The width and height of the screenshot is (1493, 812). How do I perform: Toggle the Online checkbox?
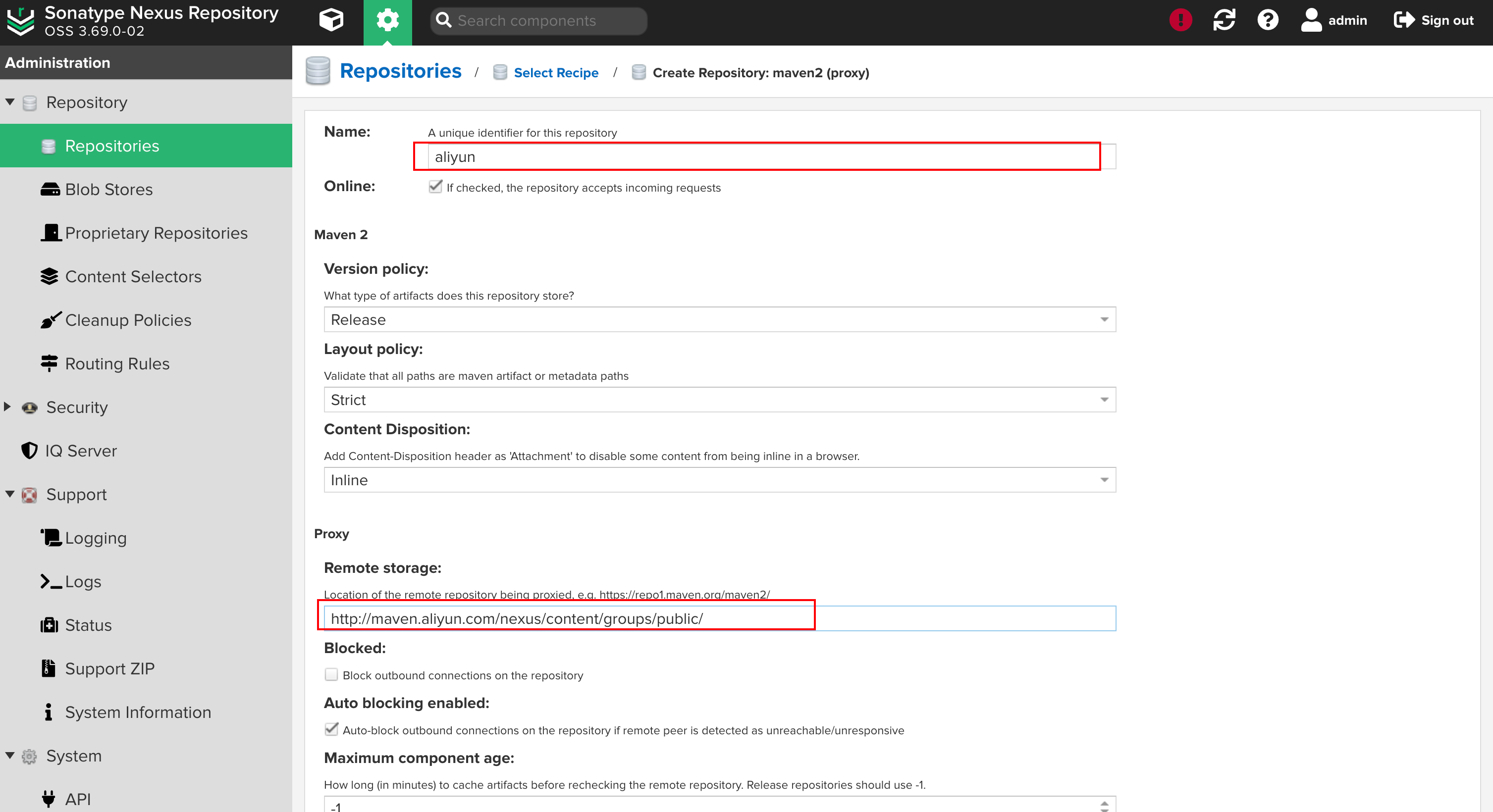pyautogui.click(x=435, y=187)
